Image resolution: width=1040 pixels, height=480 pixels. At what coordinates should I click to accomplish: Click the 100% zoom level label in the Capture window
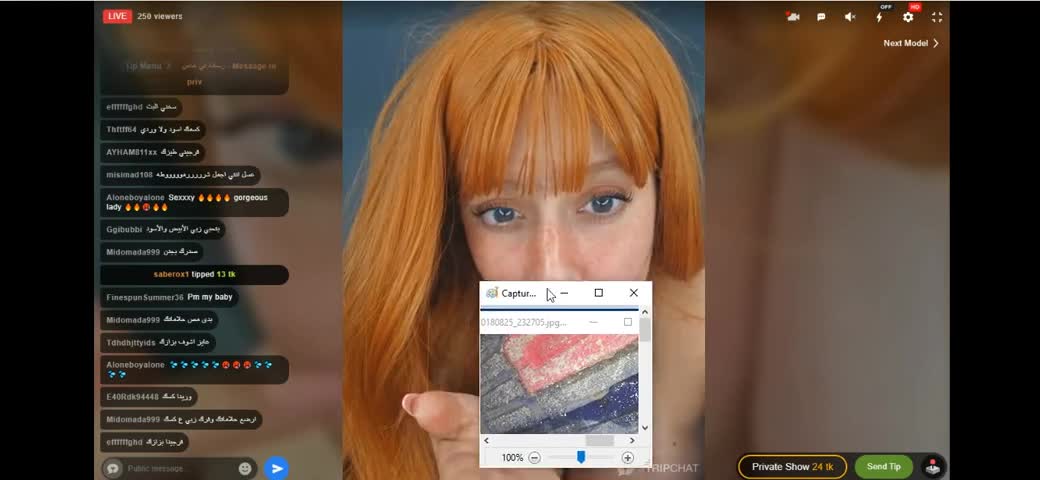coord(512,457)
